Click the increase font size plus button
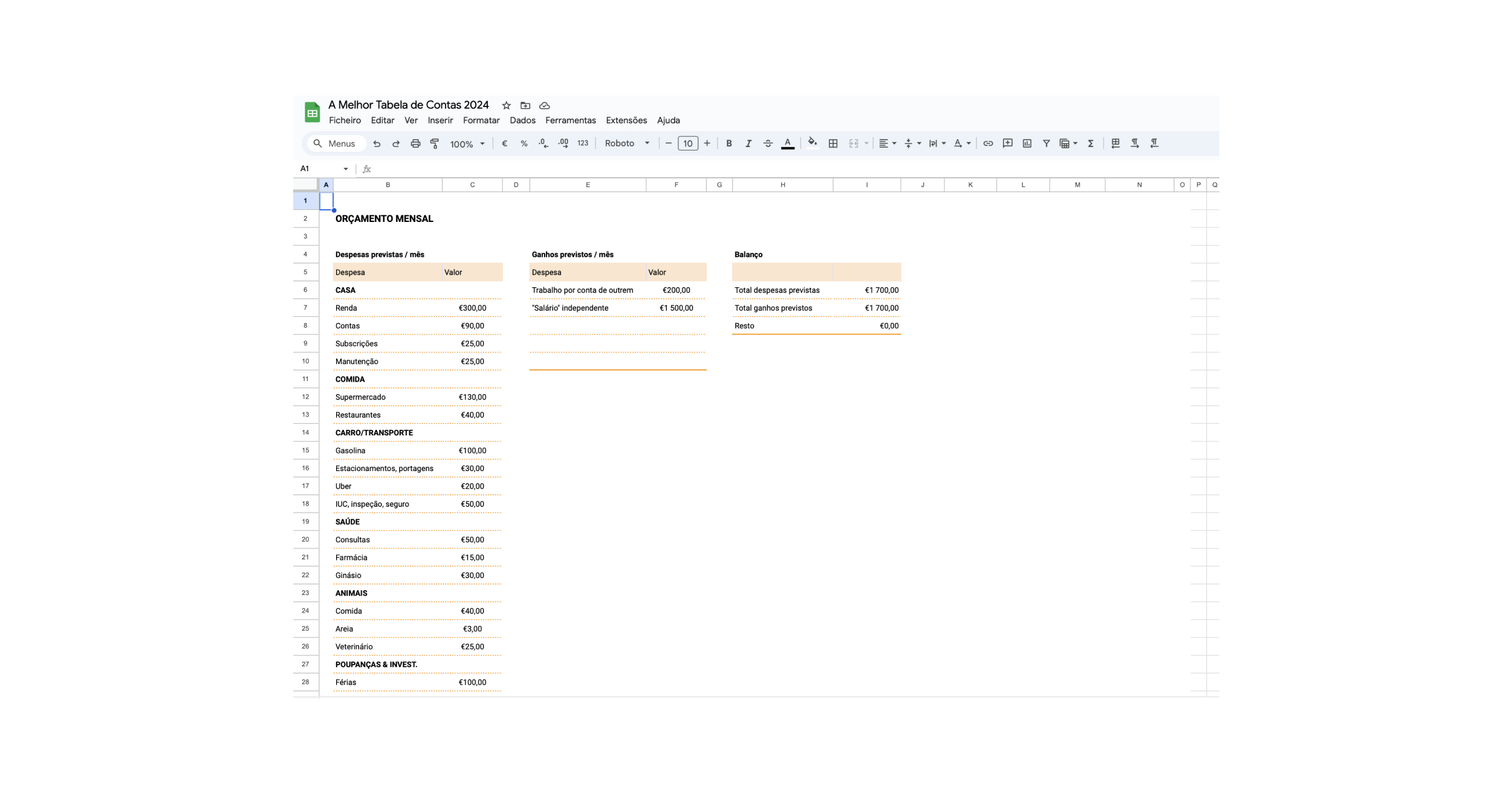The image size is (1512, 794). click(707, 143)
